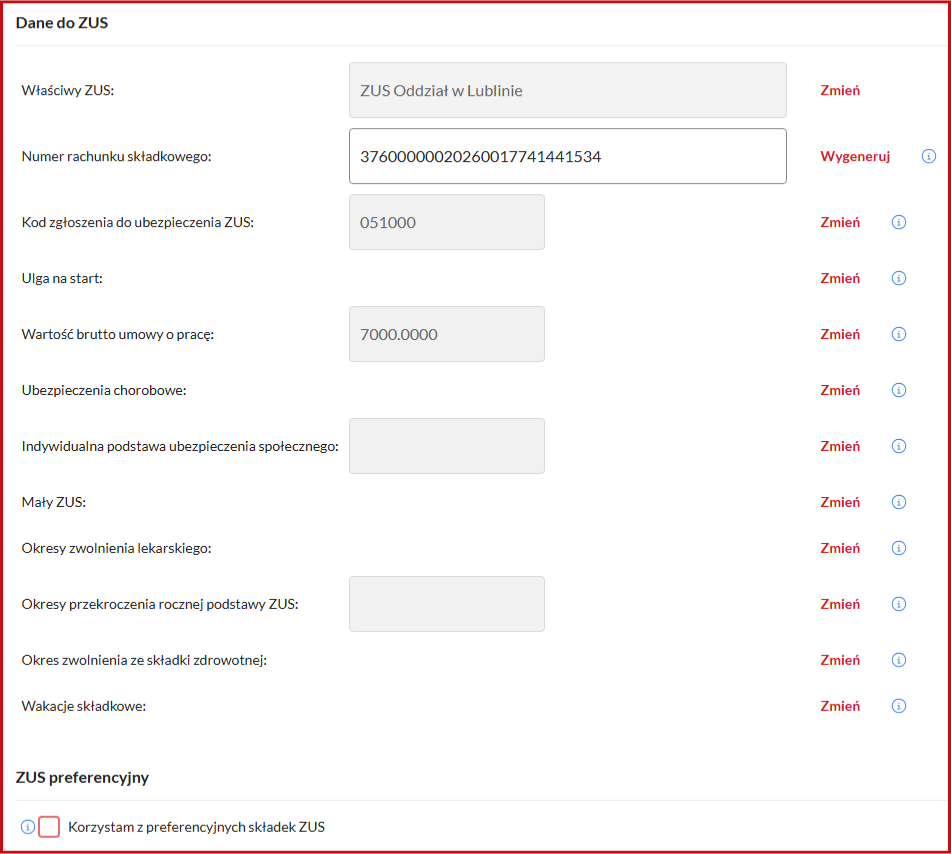Click Zmień next to Ulga na start
This screenshot has width=951, height=854.
[x=840, y=278]
